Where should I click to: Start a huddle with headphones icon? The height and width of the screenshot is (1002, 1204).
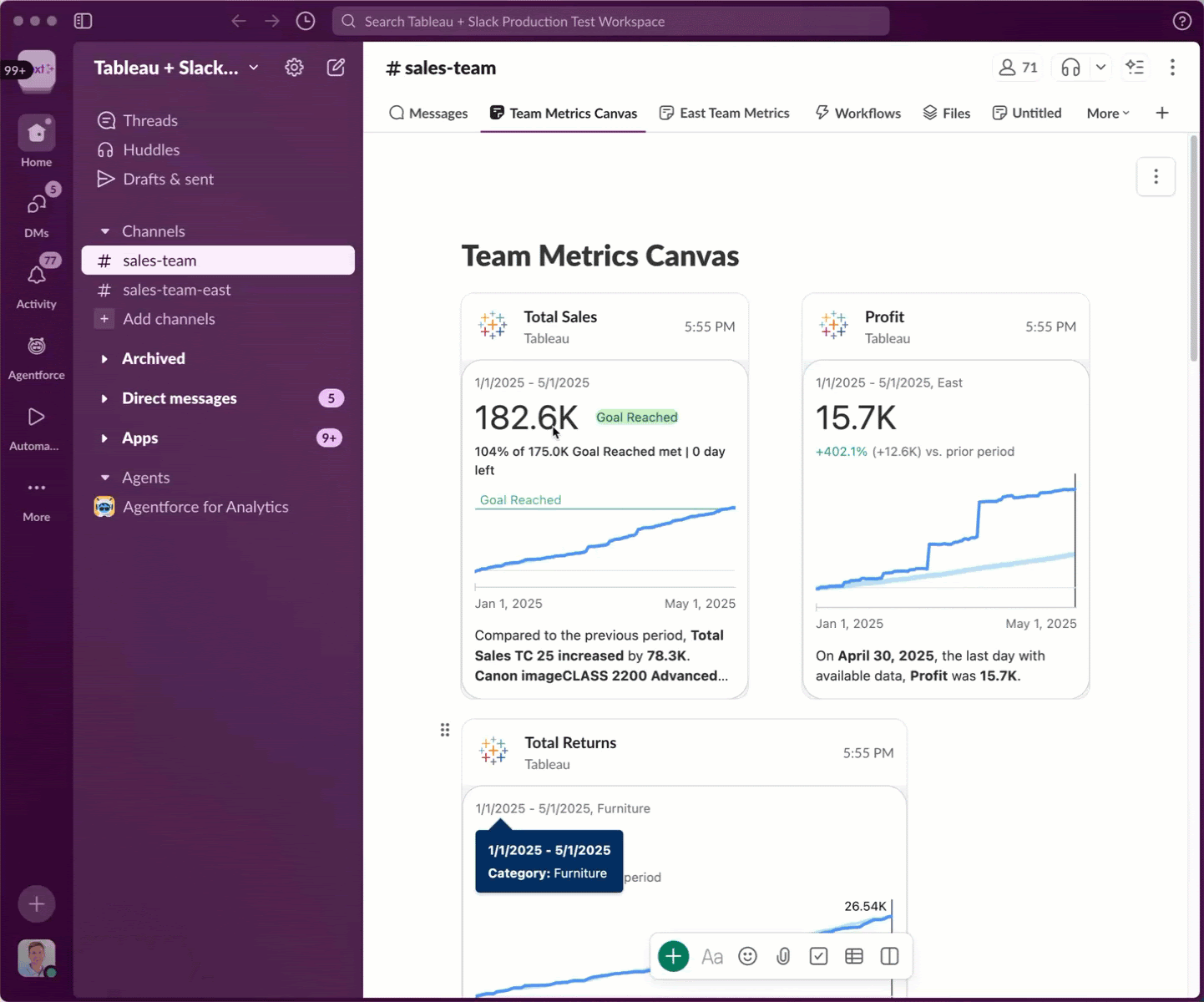point(1070,68)
